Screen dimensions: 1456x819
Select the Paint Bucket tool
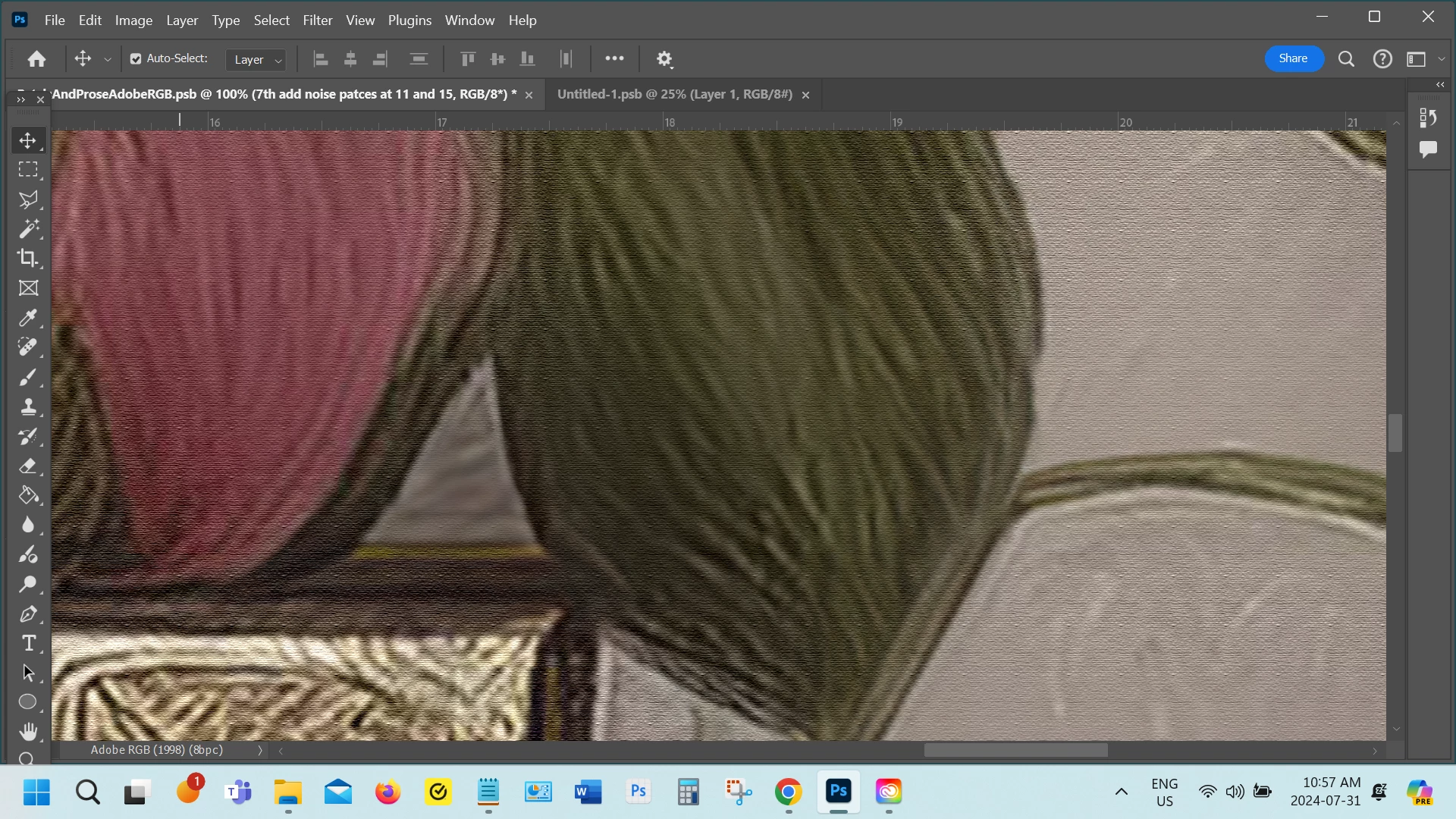tap(28, 496)
